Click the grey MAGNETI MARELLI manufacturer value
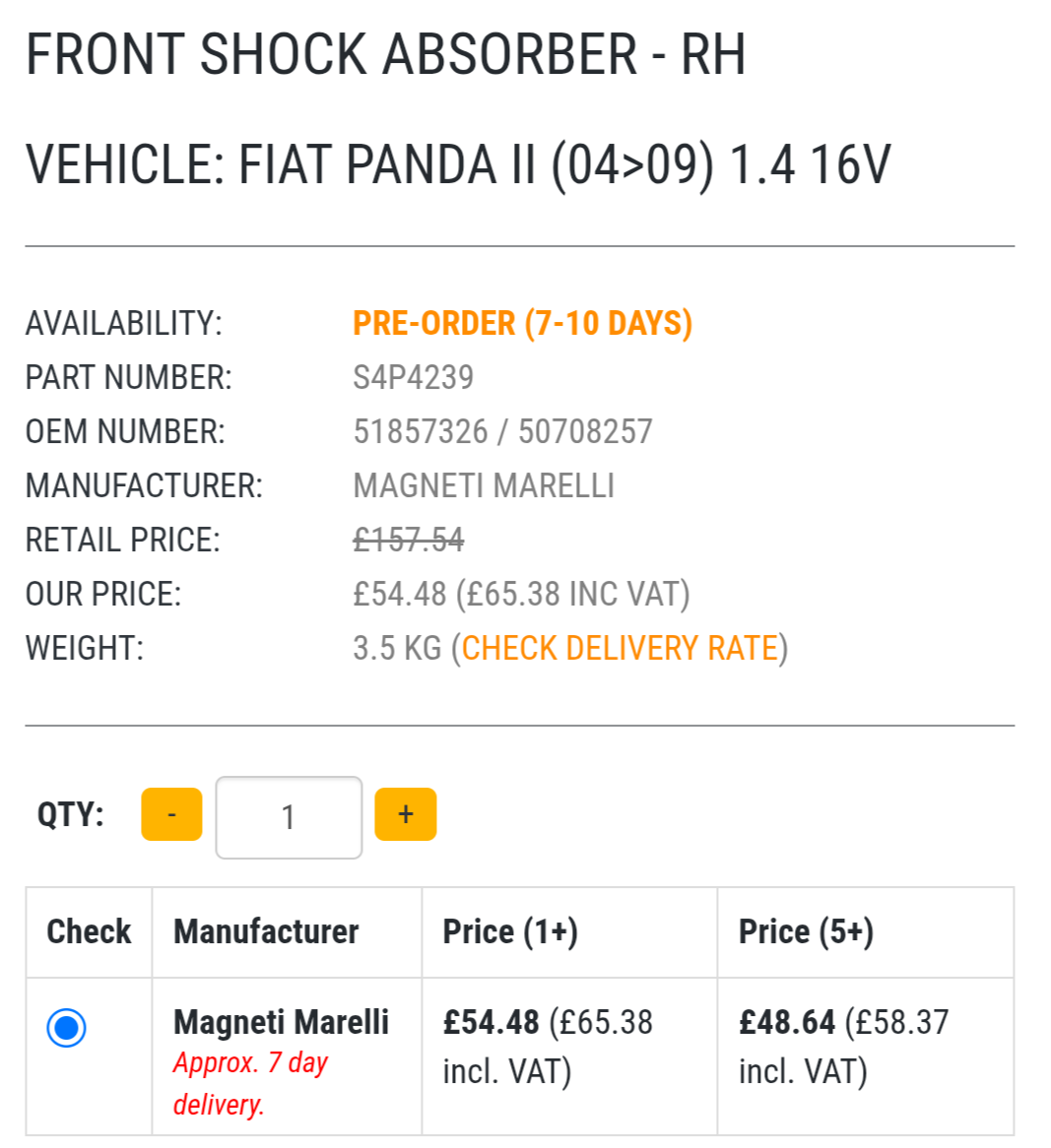Viewport: 1051px width, 1148px height. pyautogui.click(x=484, y=485)
